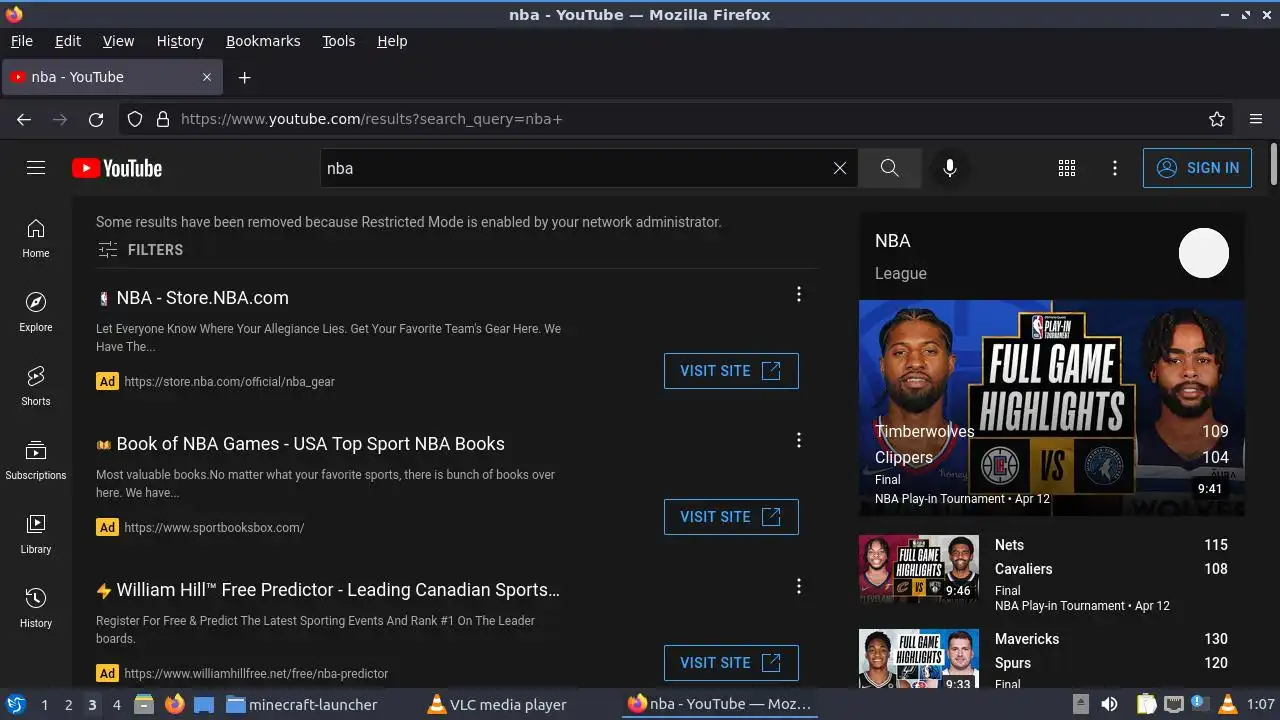Open the YouTube apps grid
The image size is (1280, 720).
(x=1067, y=168)
